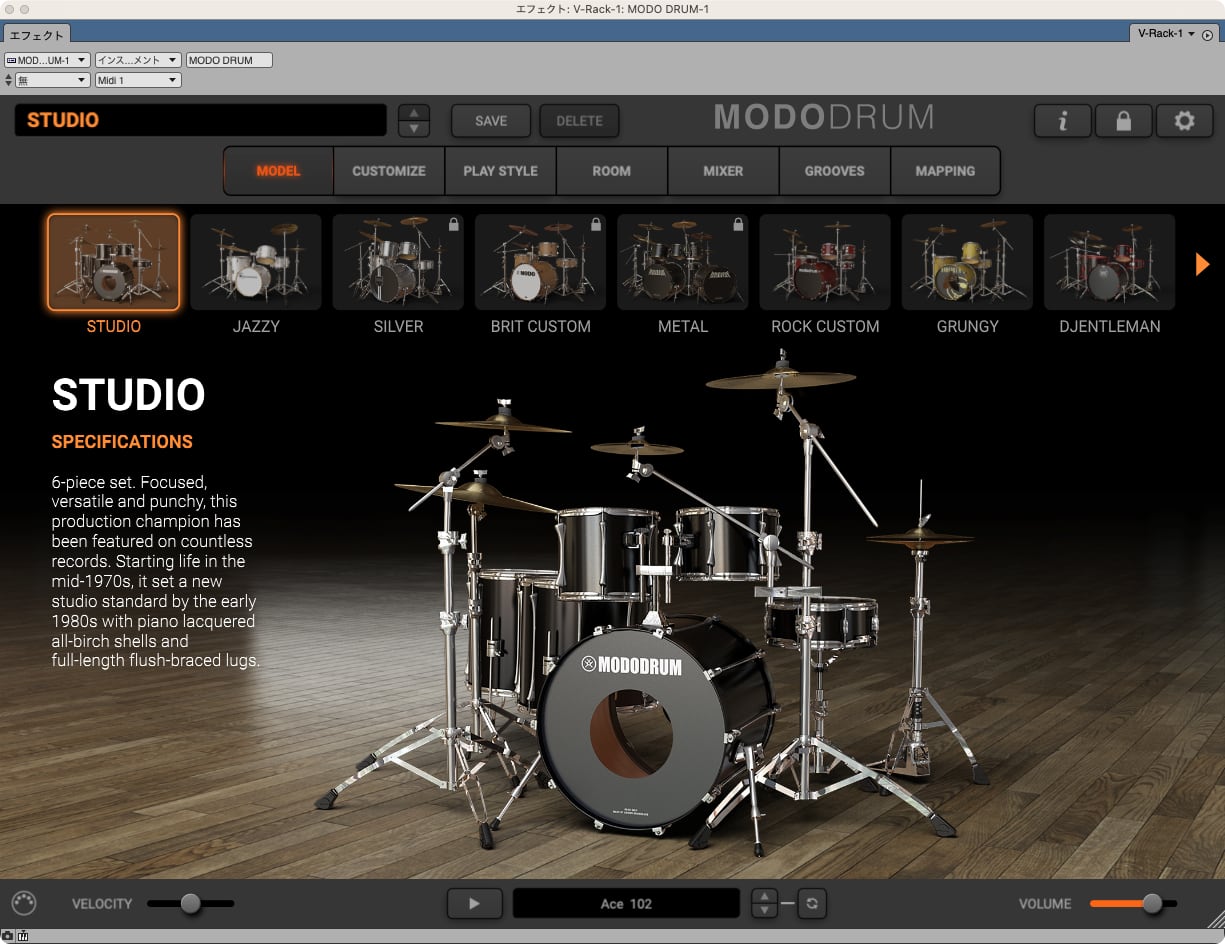Switch to the MIXER tab
1225x944 pixels.
[x=723, y=171]
